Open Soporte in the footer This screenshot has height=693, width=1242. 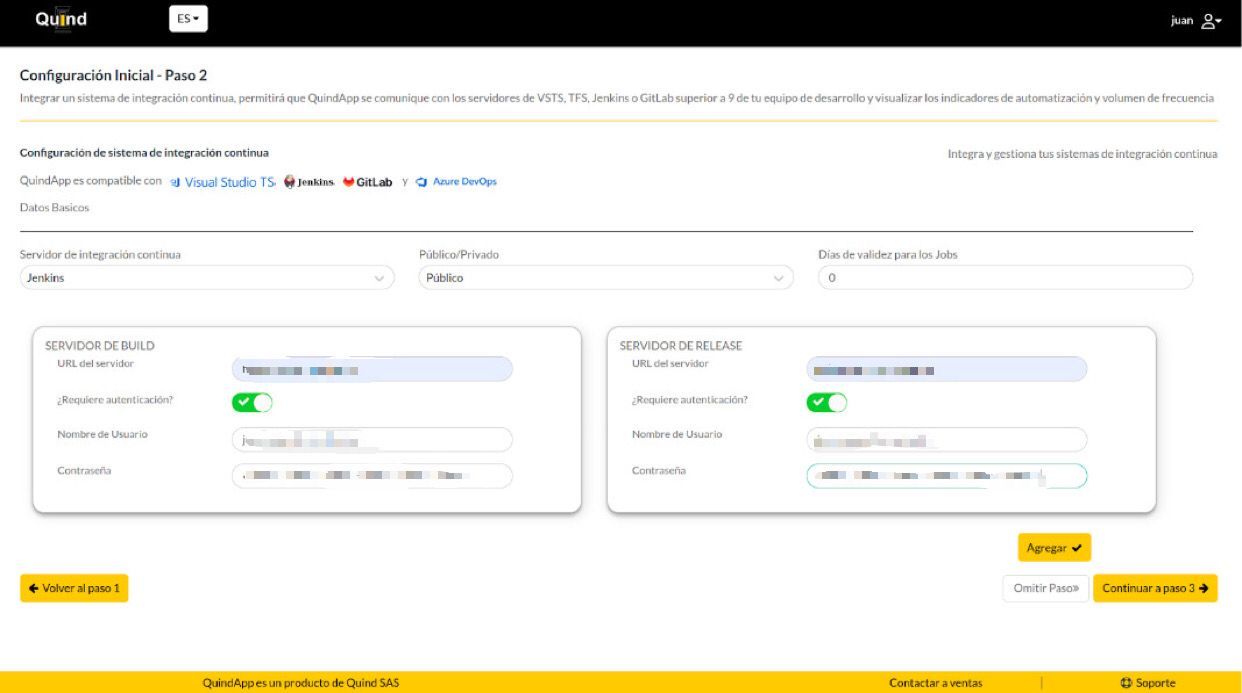(1148, 683)
